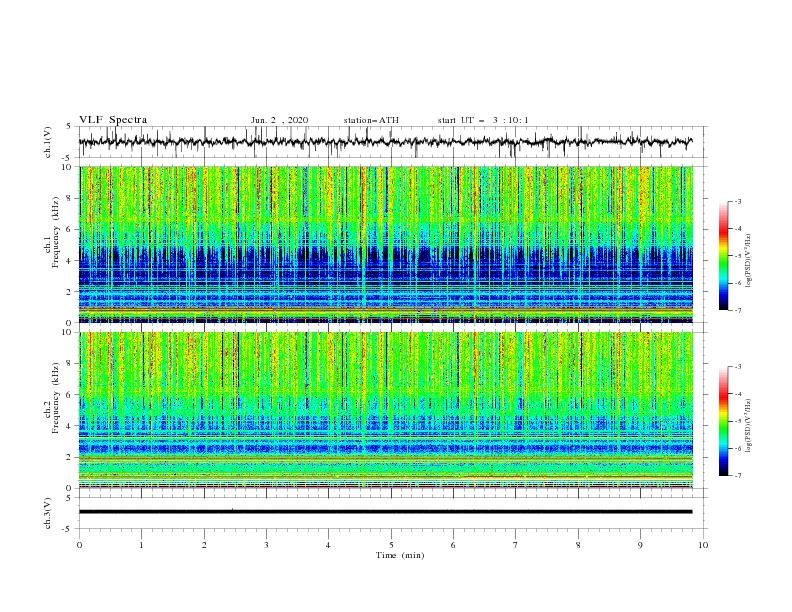Click the ch.1 spectrogram panel
This screenshot has height=612, width=792.
385,244
